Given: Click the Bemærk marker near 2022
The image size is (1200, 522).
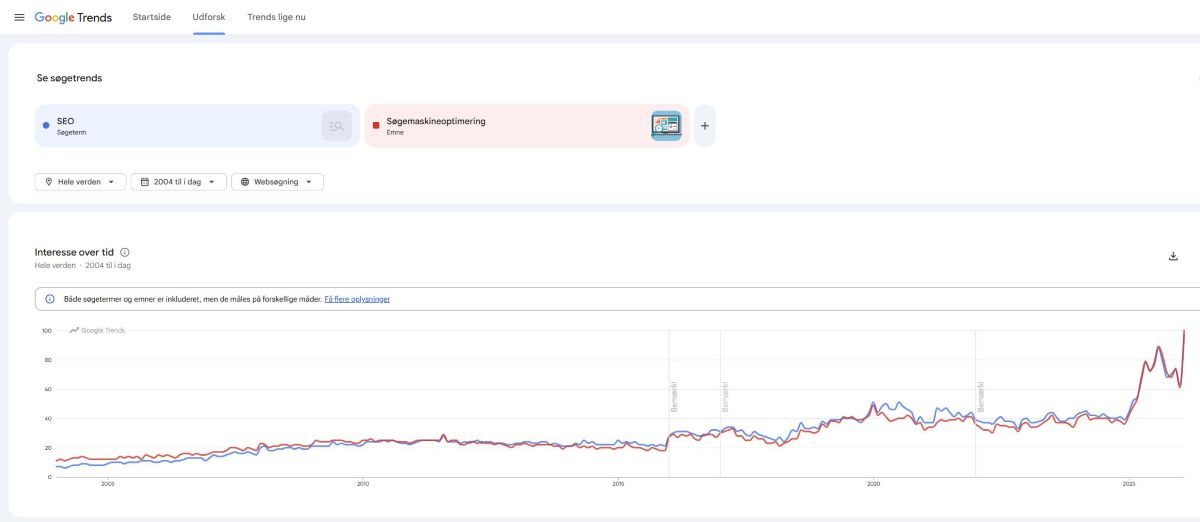Looking at the screenshot, I should 982,396.
